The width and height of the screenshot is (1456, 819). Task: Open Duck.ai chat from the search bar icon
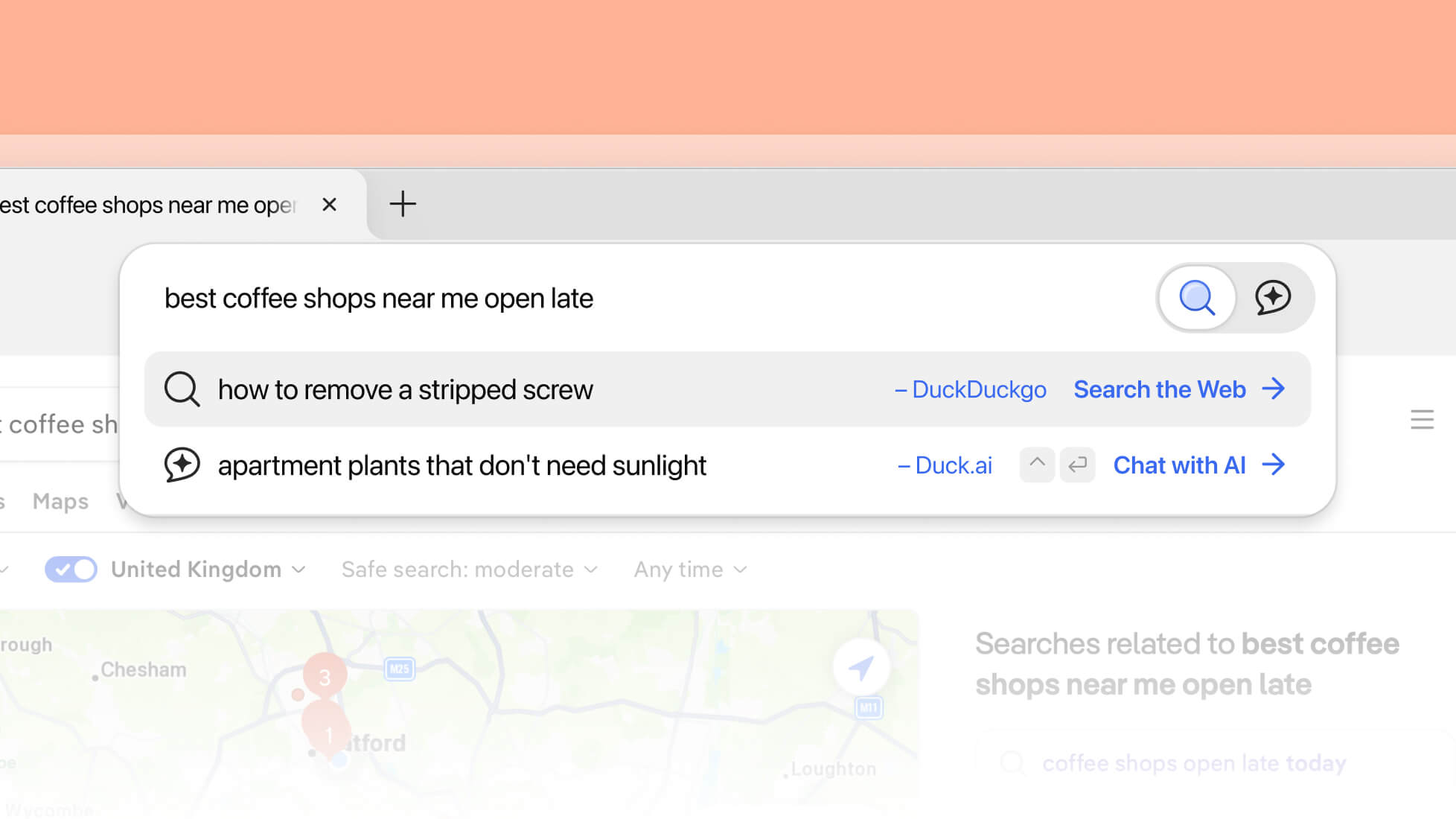(x=1274, y=297)
